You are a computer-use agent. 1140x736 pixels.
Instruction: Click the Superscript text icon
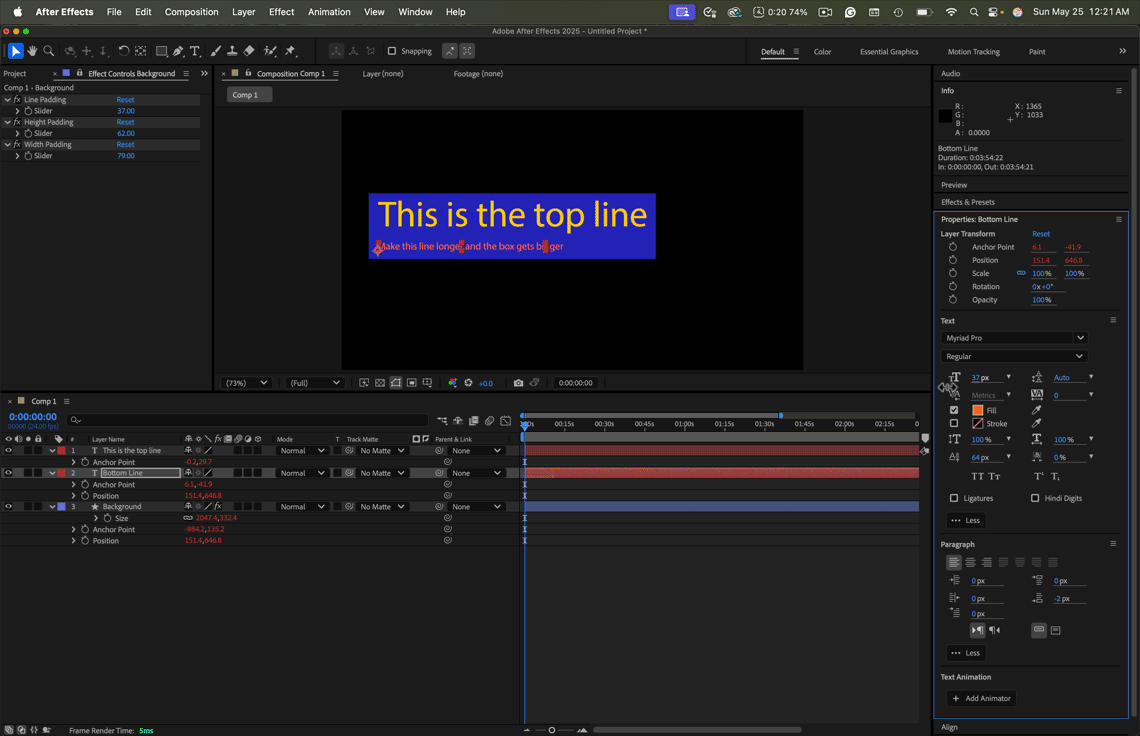[1039, 476]
